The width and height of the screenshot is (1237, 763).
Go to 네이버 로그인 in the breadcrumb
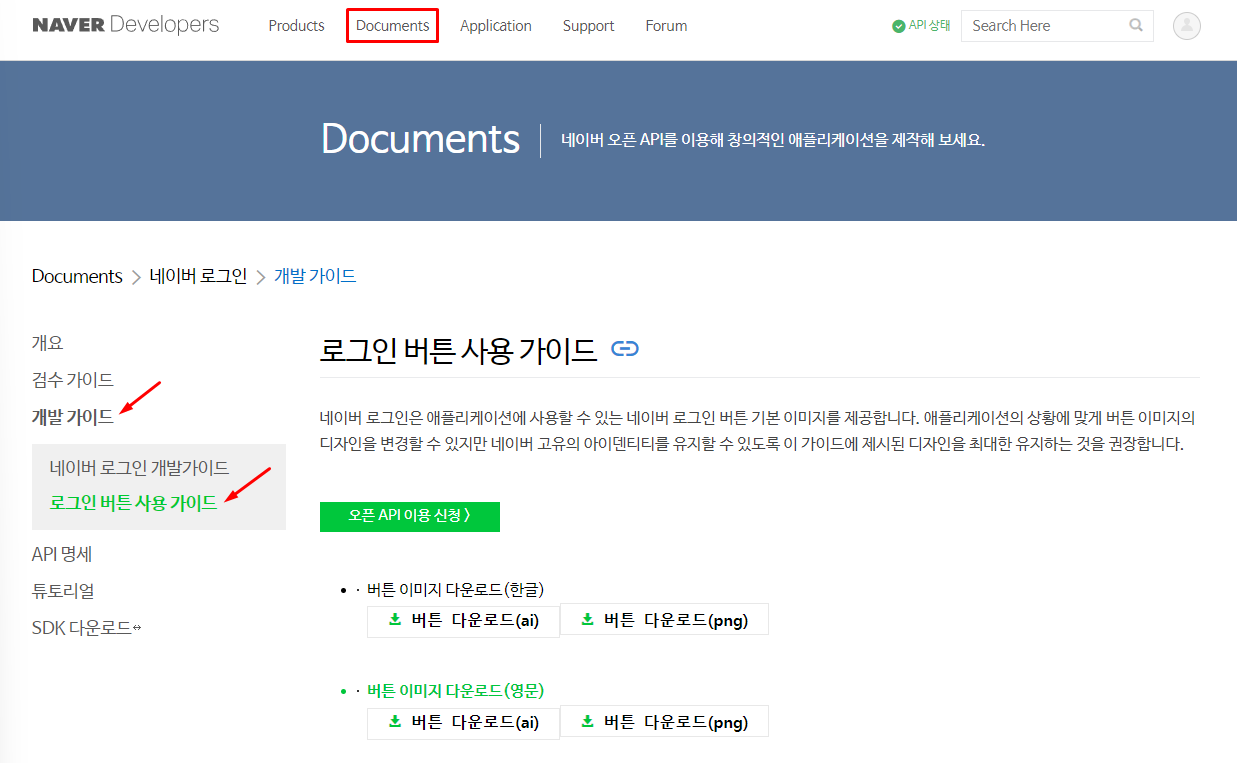click(198, 276)
